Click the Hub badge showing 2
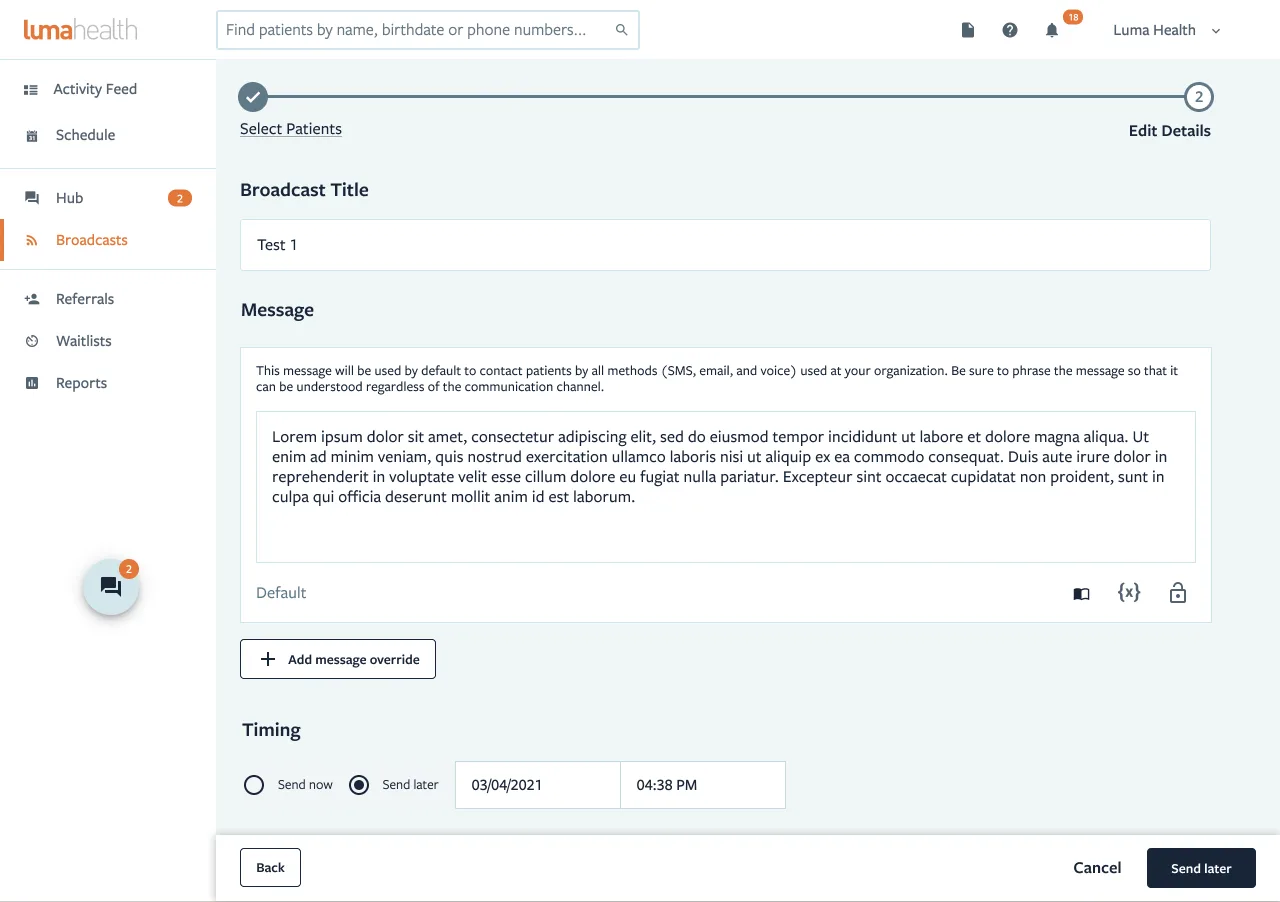This screenshot has height=902, width=1280. [x=179, y=198]
